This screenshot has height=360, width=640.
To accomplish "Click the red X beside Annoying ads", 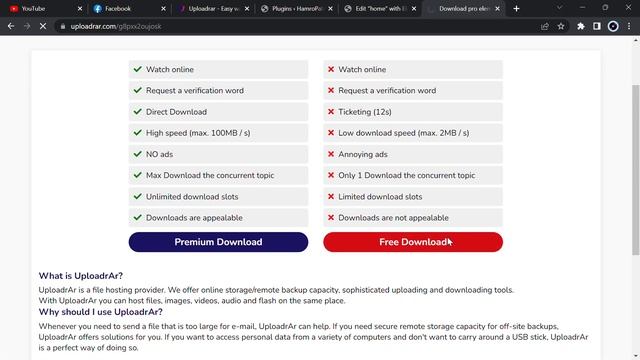I will click(x=331, y=154).
